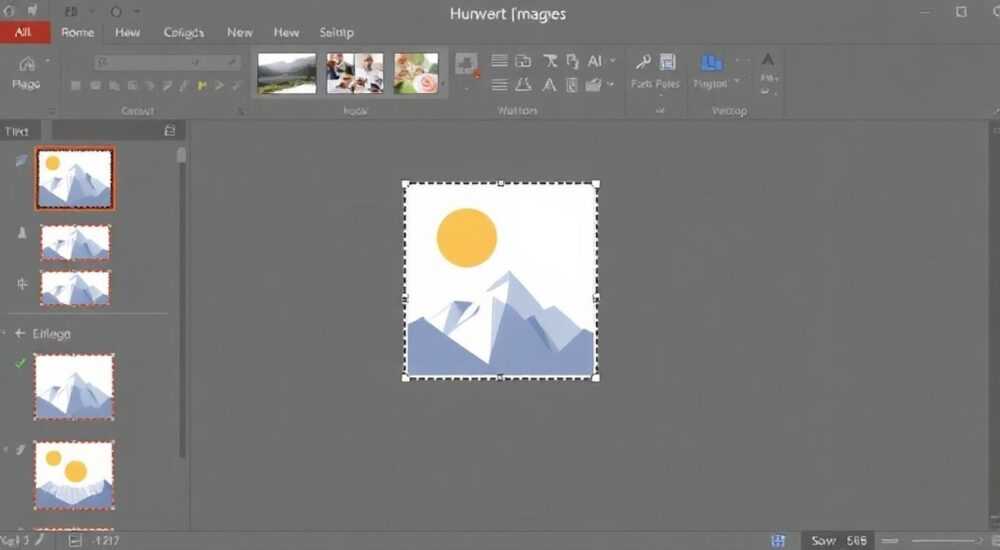Viewport: 1000px width, 550px height.
Task: Click the calculator-like icon next to wrench
Action: click(667, 61)
